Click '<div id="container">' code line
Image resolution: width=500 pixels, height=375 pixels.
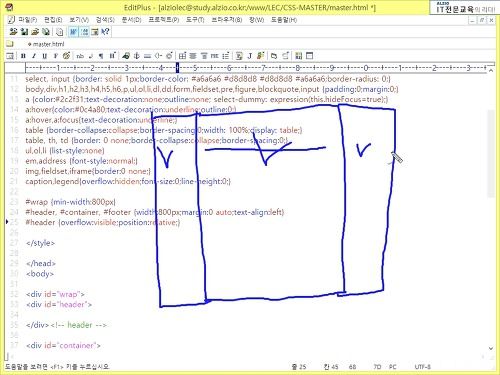pyautogui.click(x=63, y=345)
